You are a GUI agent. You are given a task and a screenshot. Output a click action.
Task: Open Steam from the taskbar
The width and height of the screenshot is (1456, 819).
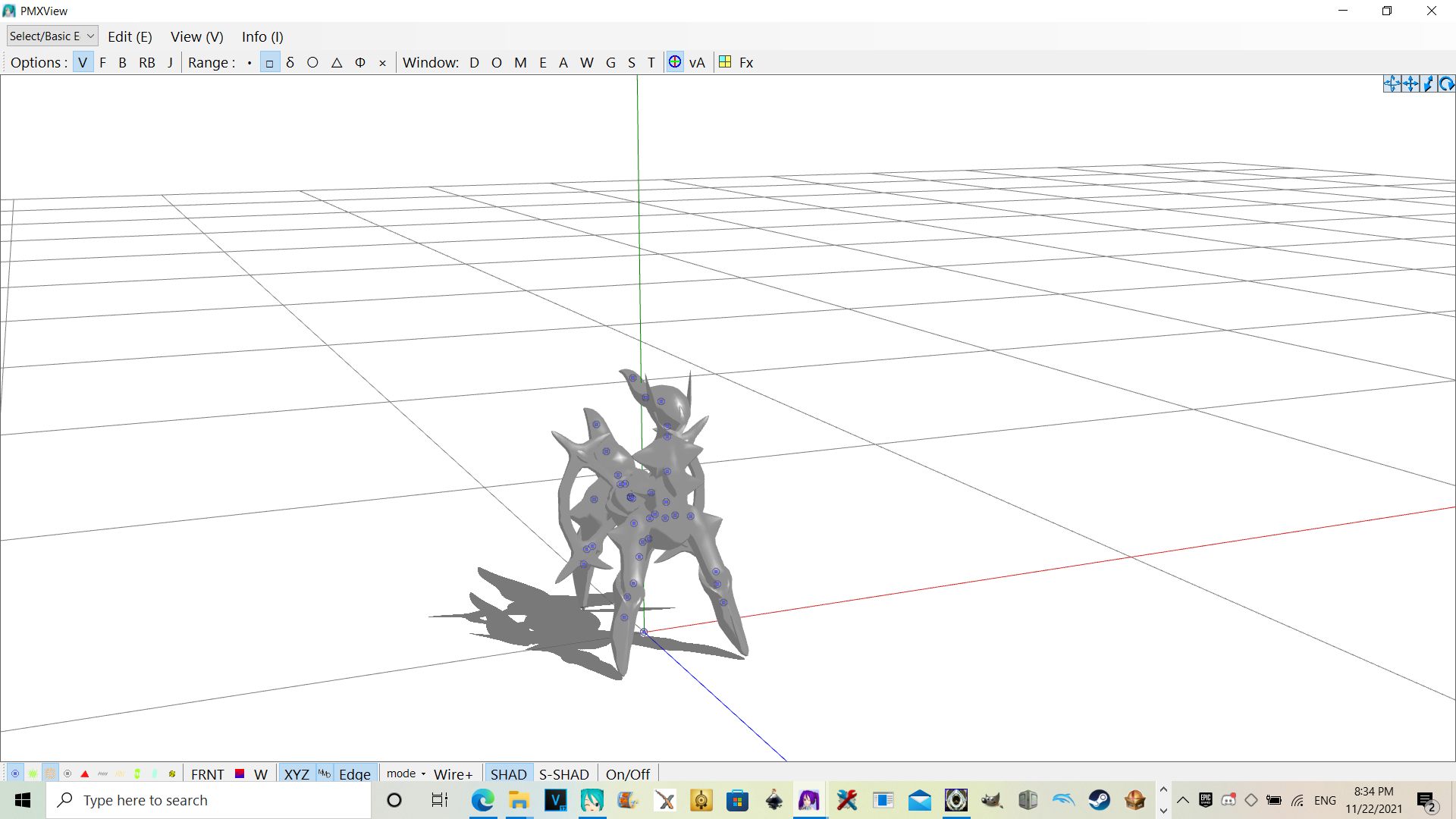[x=1099, y=800]
